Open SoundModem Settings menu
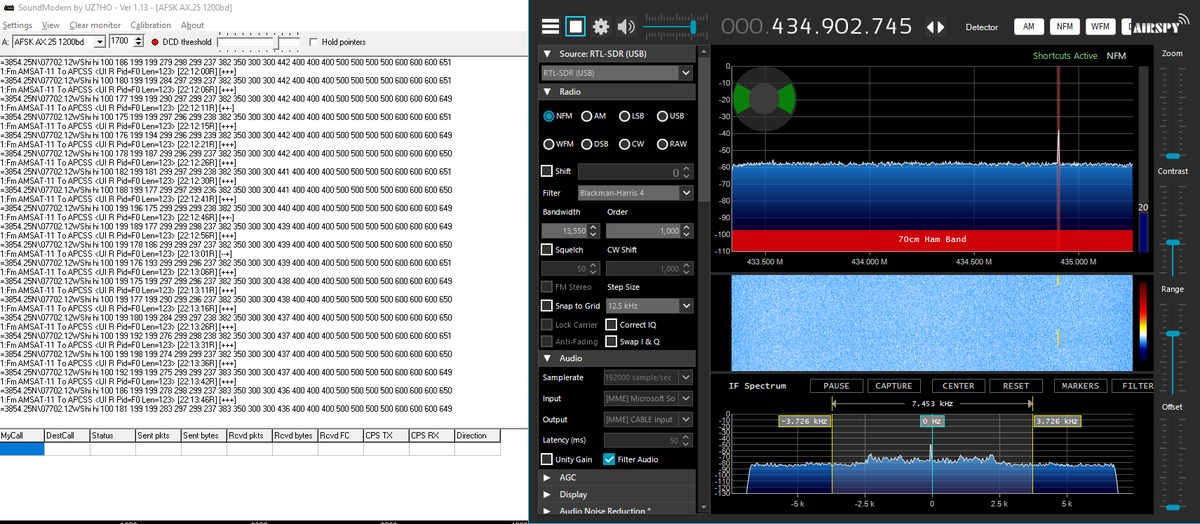Image resolution: width=1200 pixels, height=524 pixels. point(17,24)
